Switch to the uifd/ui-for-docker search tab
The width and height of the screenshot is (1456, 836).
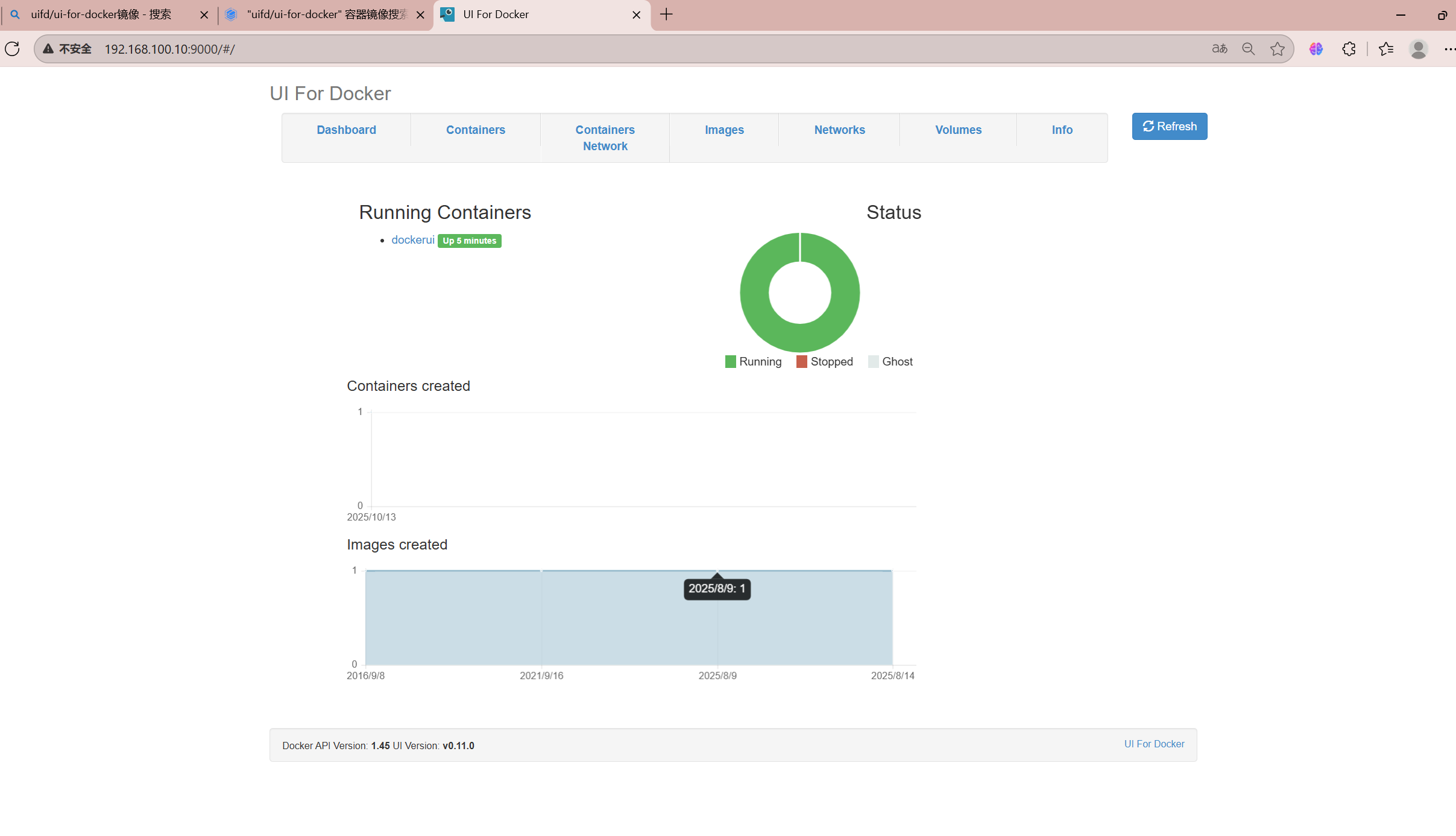pyautogui.click(x=101, y=14)
